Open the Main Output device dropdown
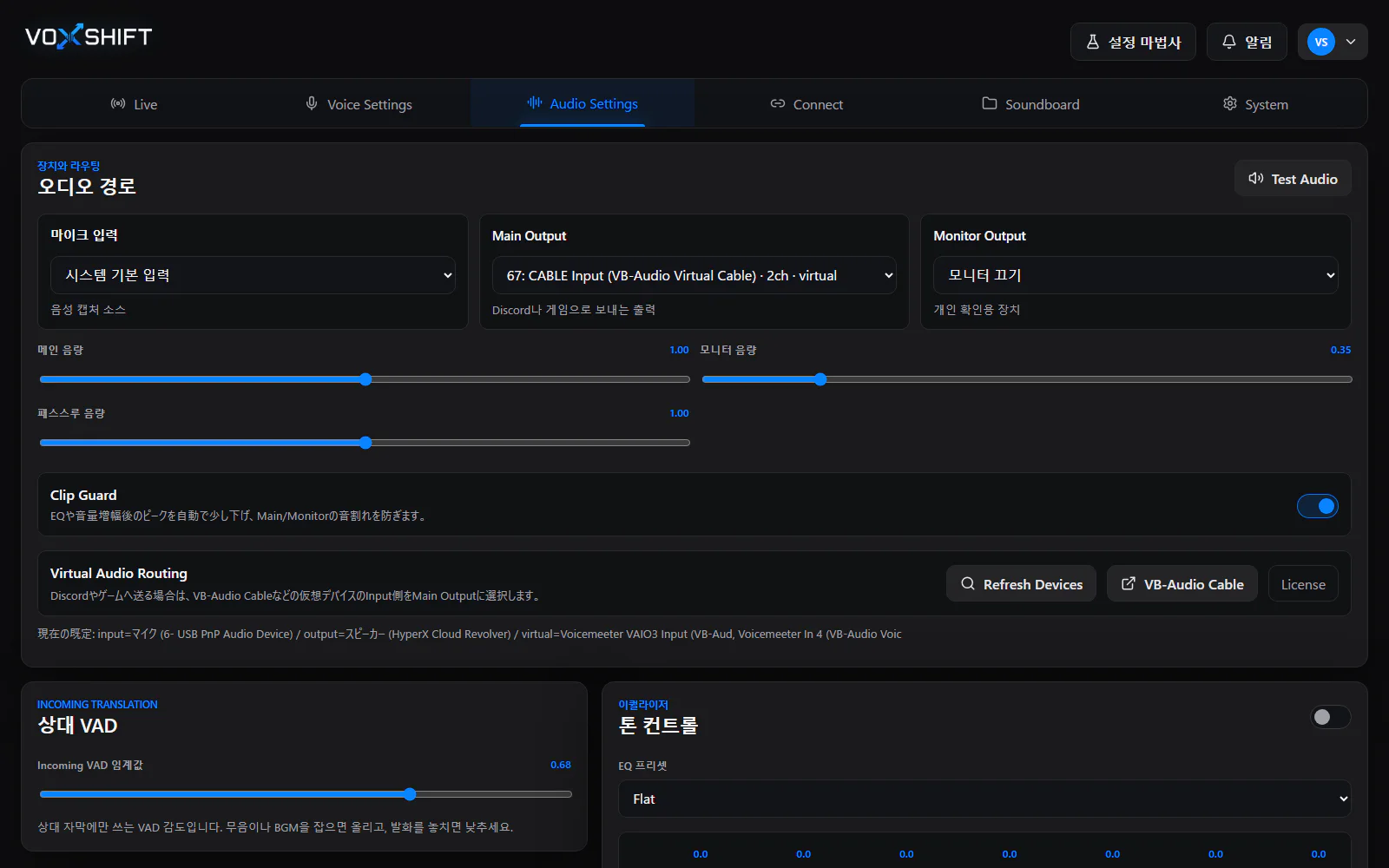Screen dimensions: 1389x868 coord(694,275)
